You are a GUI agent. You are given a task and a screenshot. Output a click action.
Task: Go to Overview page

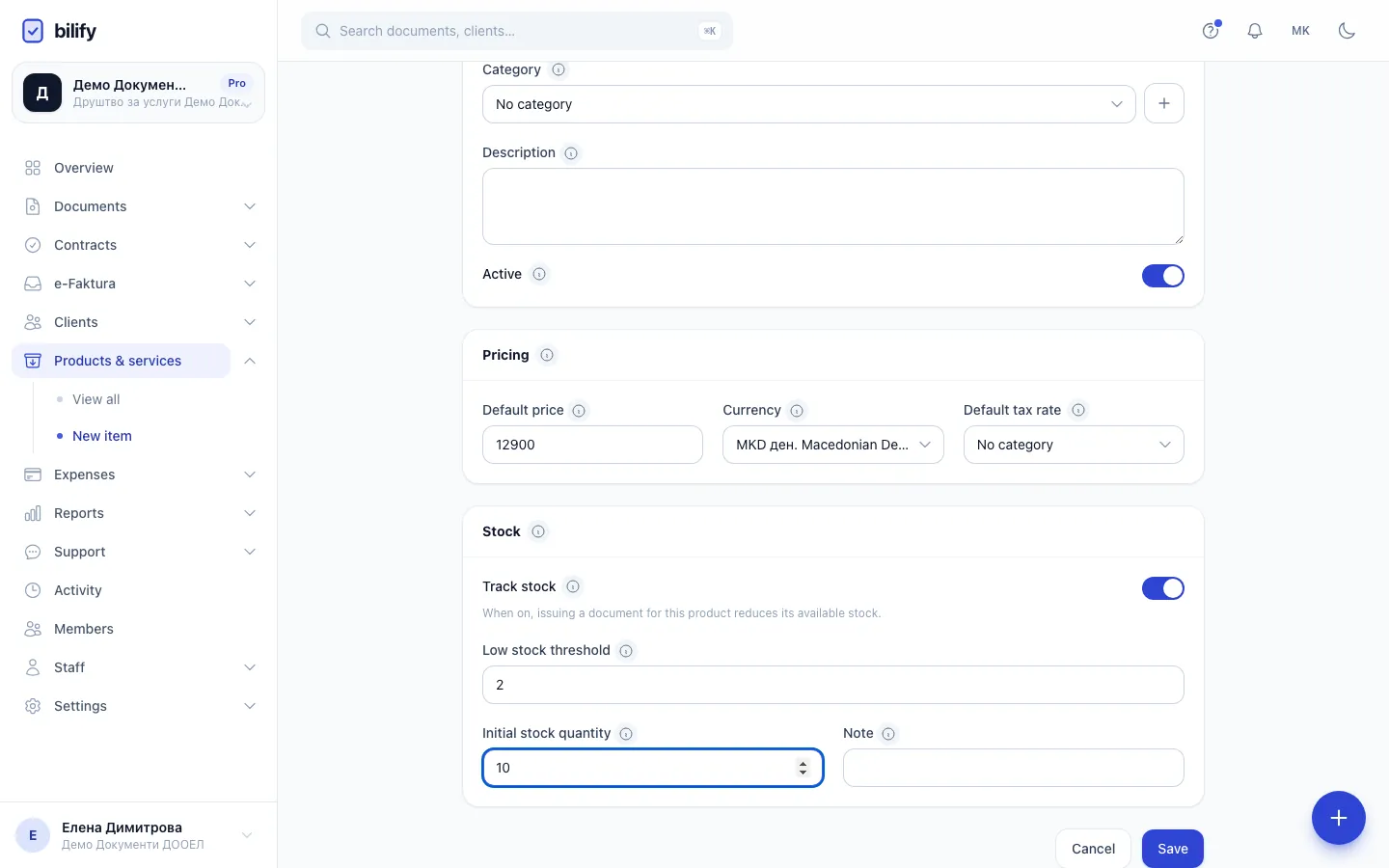point(139,168)
